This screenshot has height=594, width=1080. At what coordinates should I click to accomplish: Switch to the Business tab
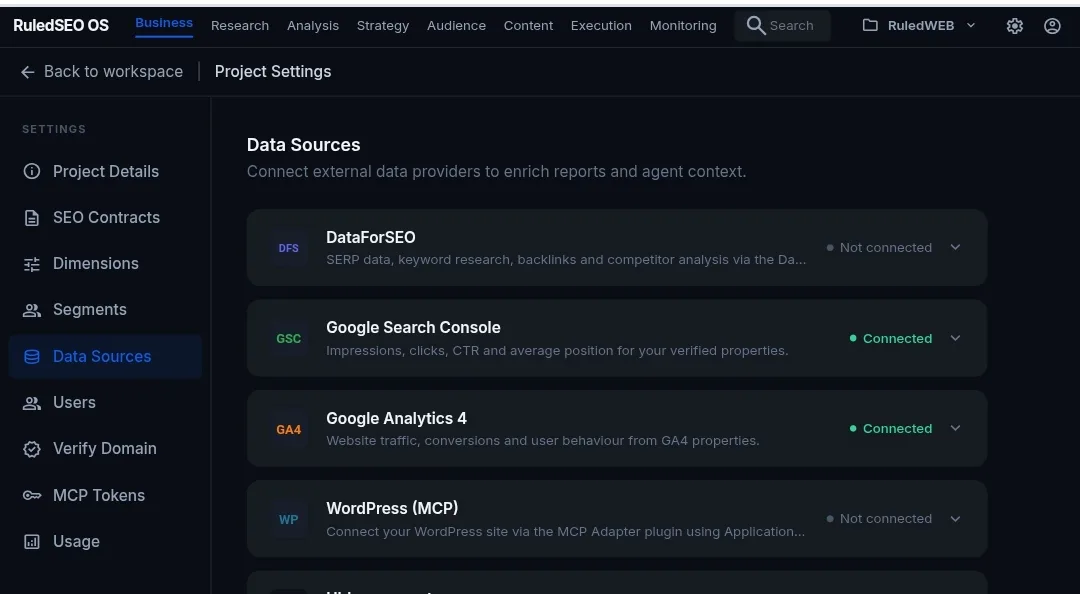click(x=164, y=23)
